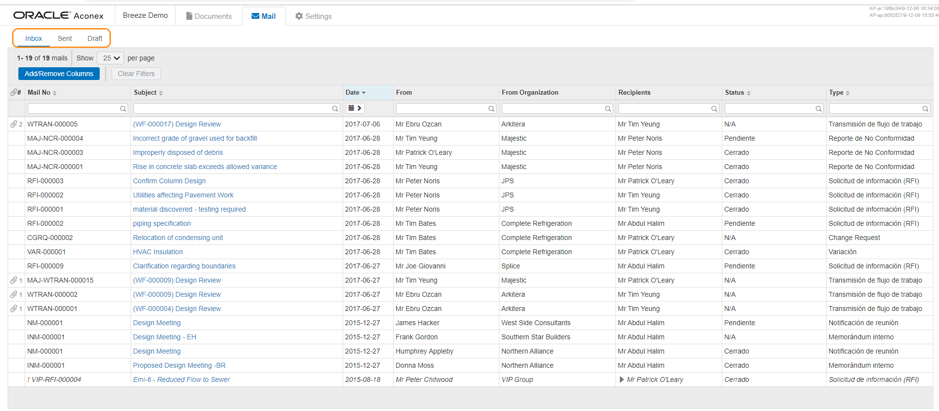Click the From Organization column header
Screen dimensions: 939x411
pos(530,93)
